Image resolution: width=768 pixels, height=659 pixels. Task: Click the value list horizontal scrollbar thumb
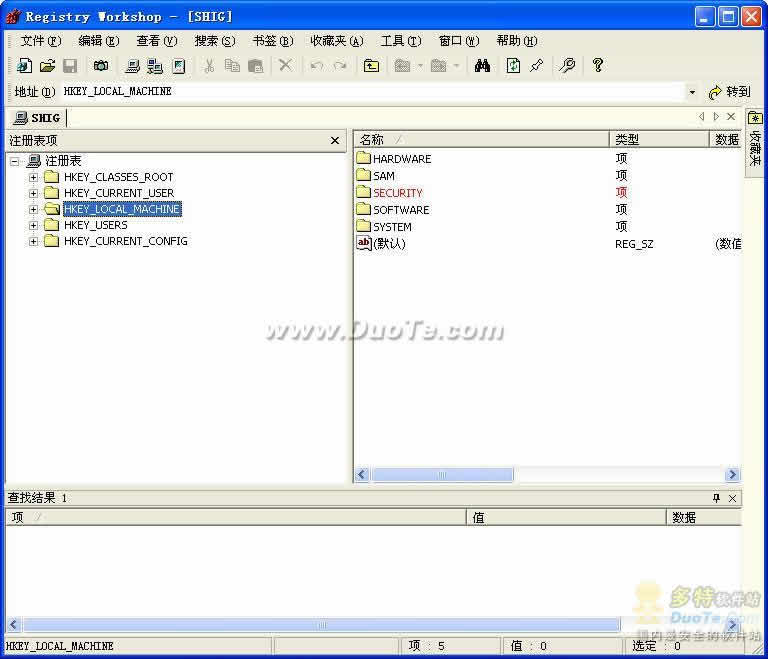[442, 474]
